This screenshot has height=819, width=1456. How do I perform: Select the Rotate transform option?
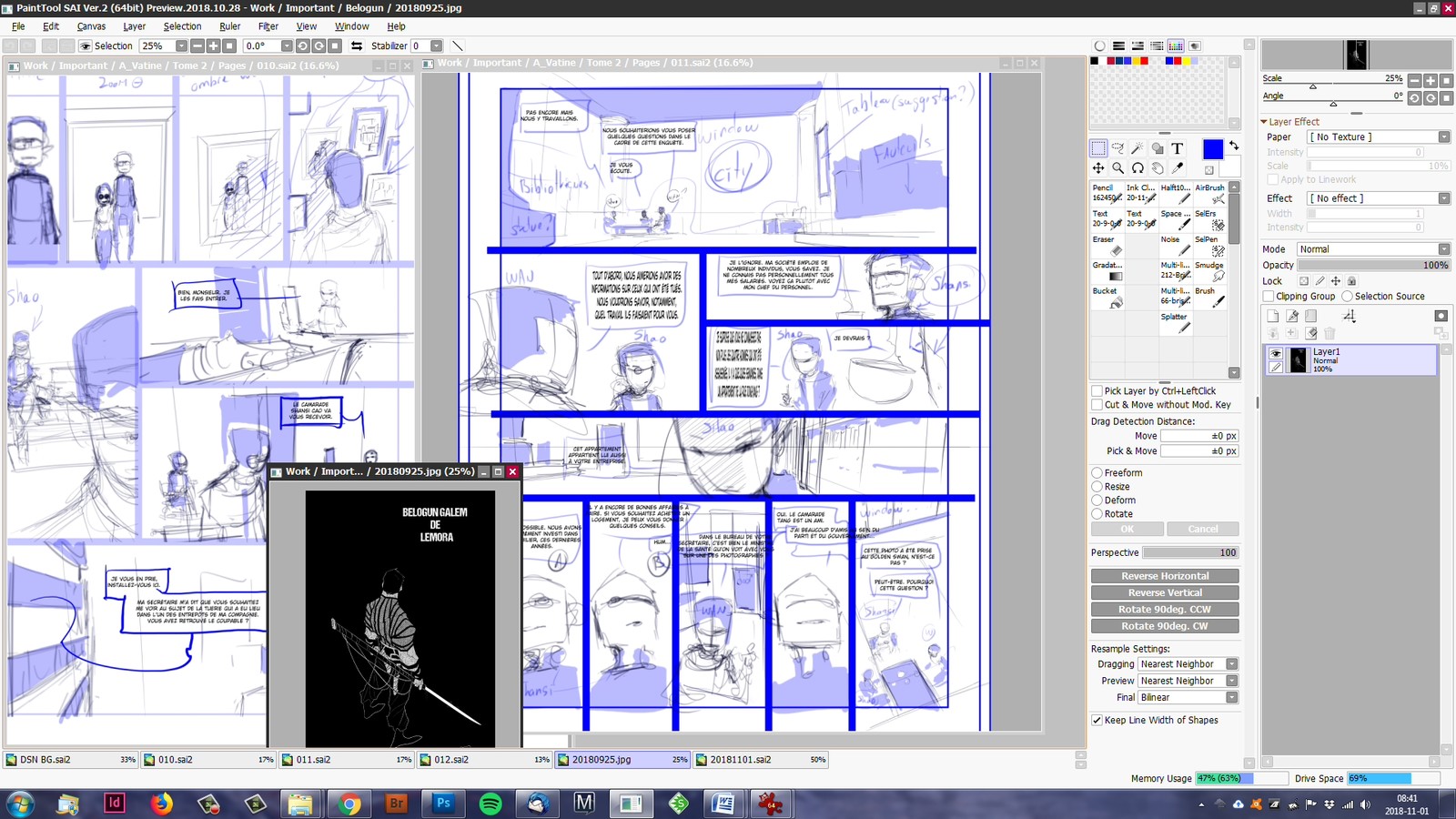1097,514
